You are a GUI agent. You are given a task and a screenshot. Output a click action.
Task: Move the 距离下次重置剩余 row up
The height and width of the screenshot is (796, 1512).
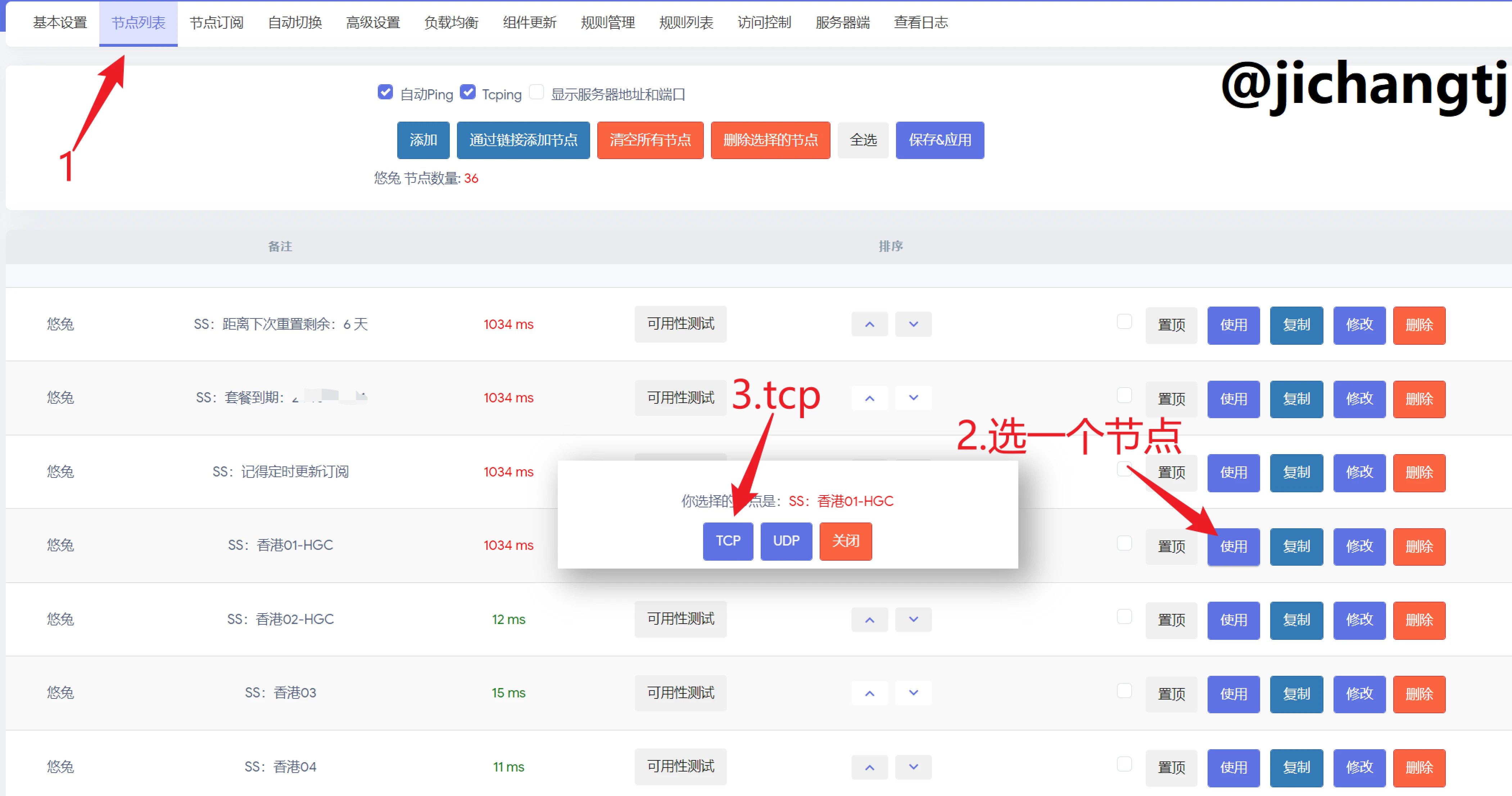point(869,325)
